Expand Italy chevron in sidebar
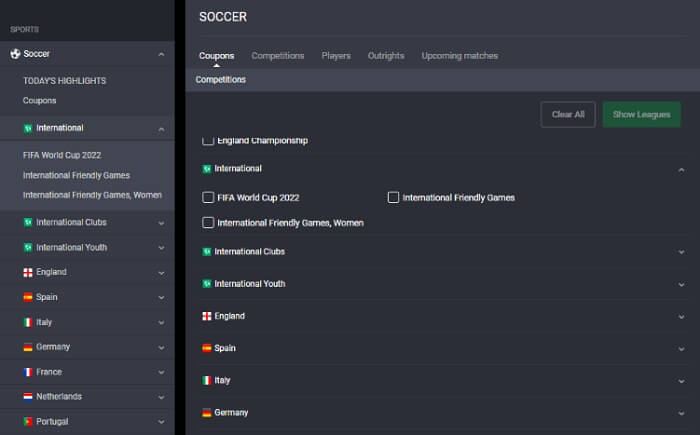Image resolution: width=700 pixels, height=435 pixels. pos(161,323)
